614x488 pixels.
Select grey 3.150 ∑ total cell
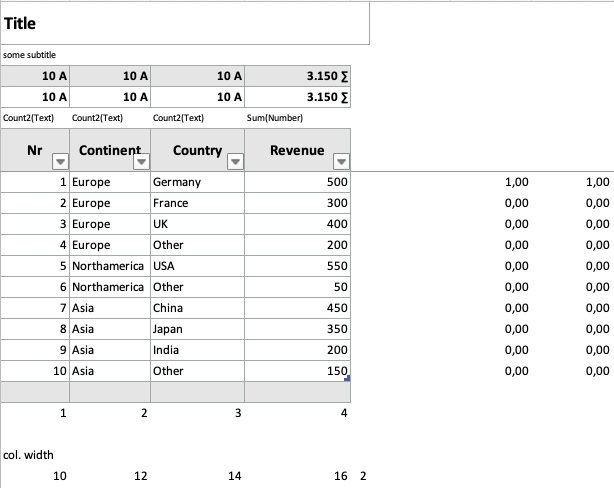[x=298, y=76]
